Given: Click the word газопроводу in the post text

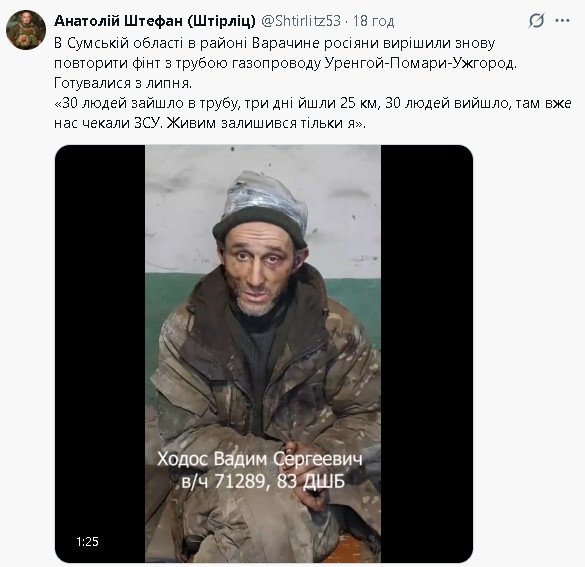Looking at the screenshot, I should click(x=276, y=63).
